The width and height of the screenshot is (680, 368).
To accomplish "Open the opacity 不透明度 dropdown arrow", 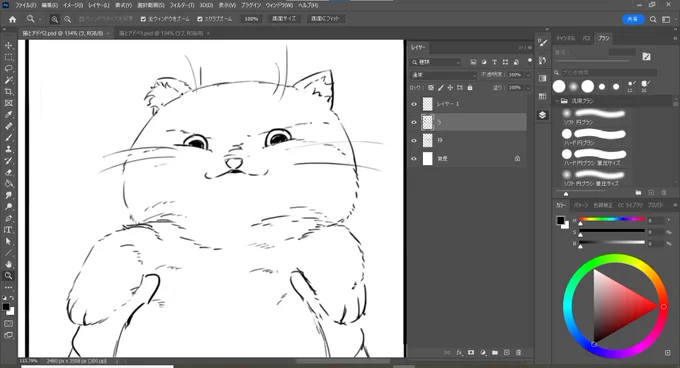I will [528, 75].
